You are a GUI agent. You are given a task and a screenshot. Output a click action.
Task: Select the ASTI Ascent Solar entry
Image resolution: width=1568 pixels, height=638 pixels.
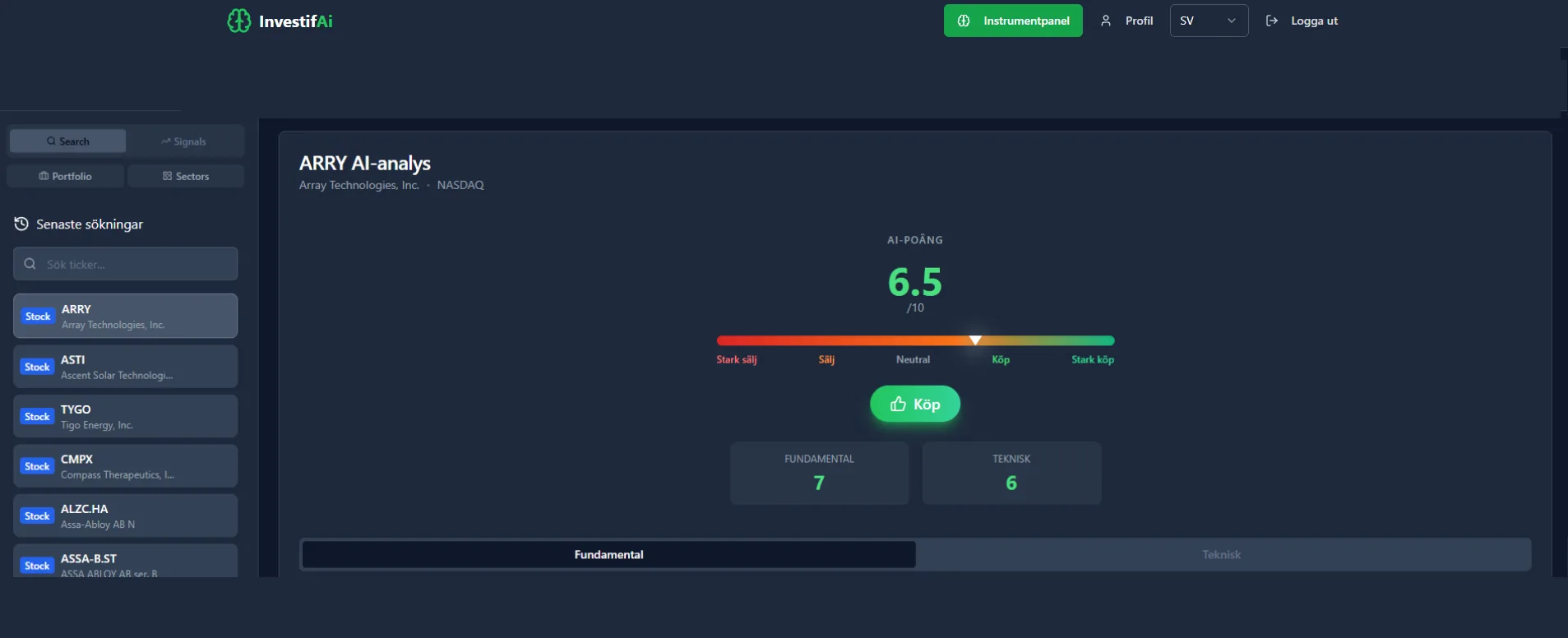(126, 366)
